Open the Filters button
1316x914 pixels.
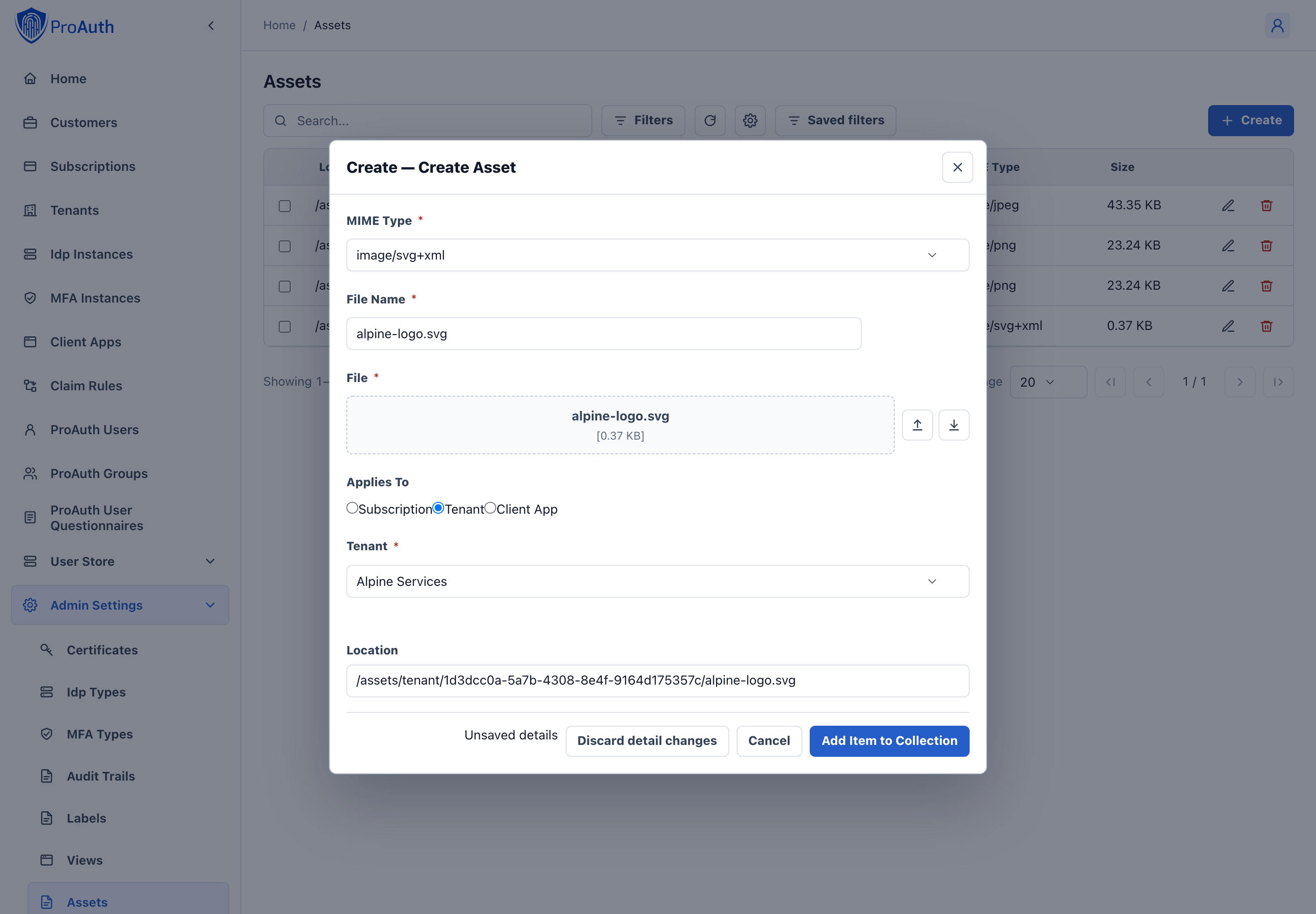(x=642, y=120)
